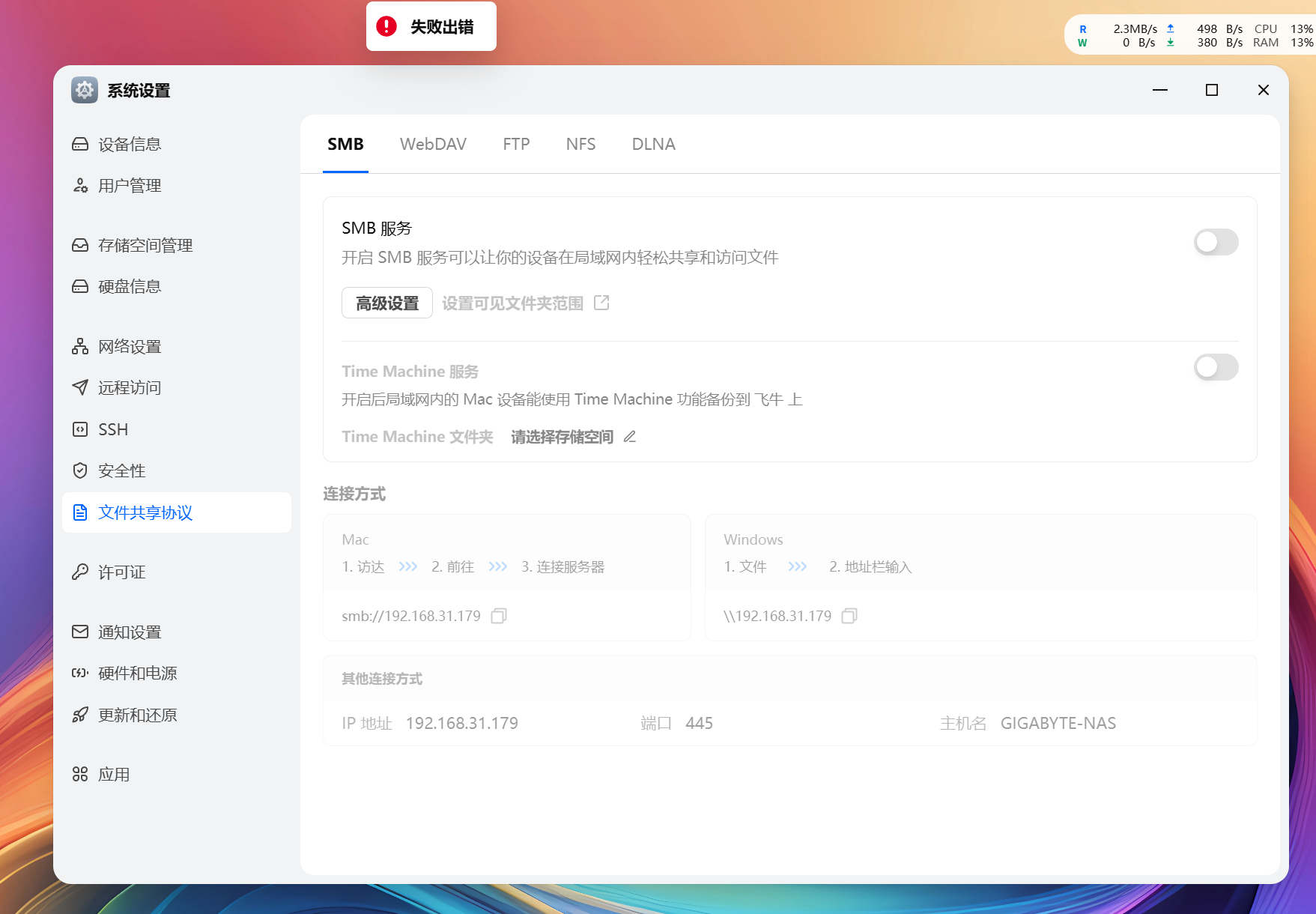Click the 通知设置 envelope icon
The width and height of the screenshot is (1316, 914).
coord(80,632)
